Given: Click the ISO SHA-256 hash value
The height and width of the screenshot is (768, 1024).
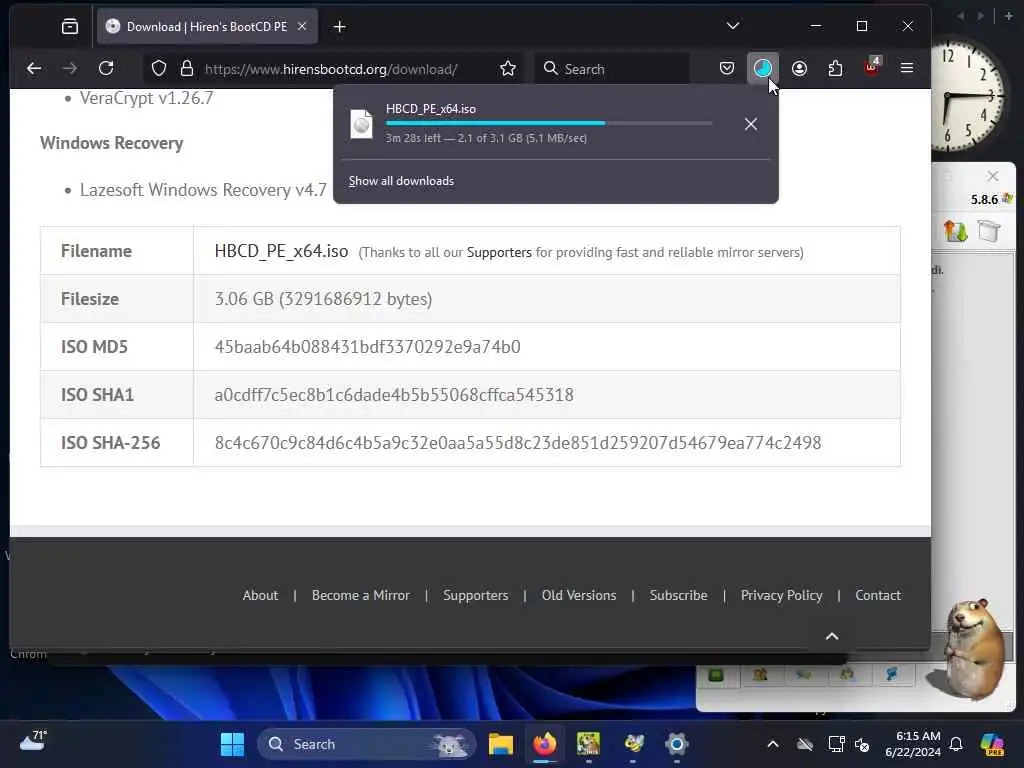Looking at the screenshot, I should [x=518, y=443].
